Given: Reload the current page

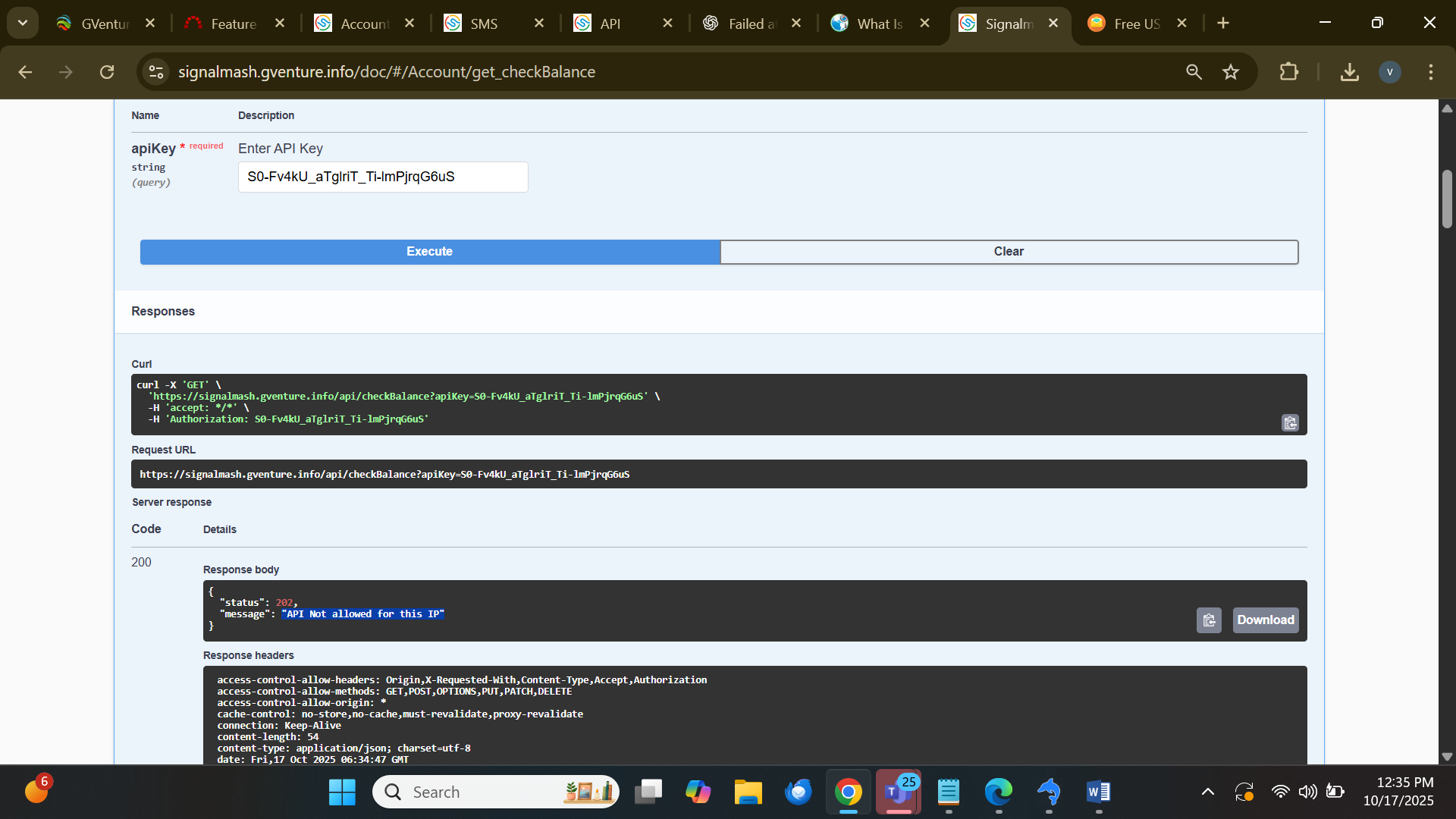Looking at the screenshot, I should coord(107,72).
